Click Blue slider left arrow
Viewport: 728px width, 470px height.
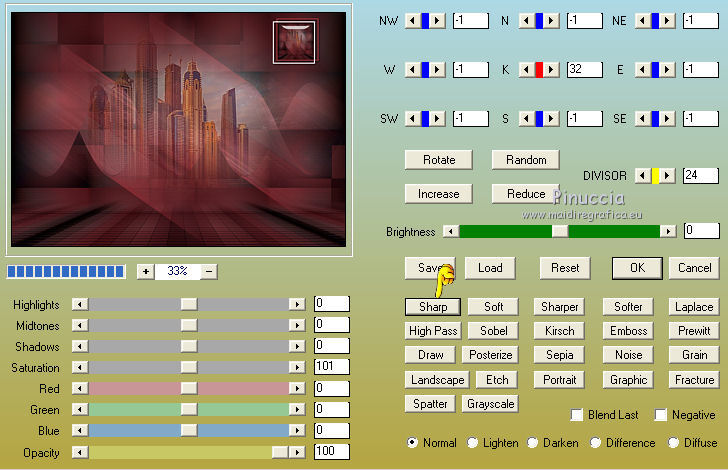pyautogui.click(x=80, y=431)
